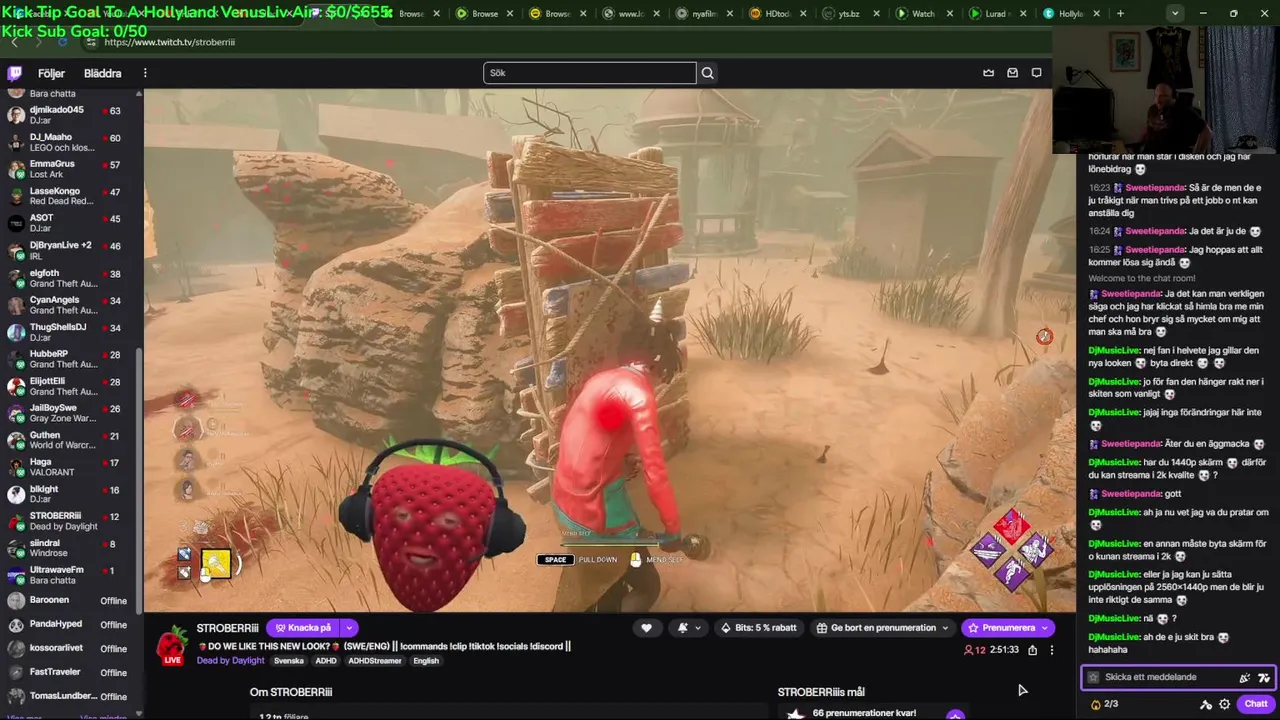Image resolution: width=1280 pixels, height=720 pixels.
Task: Click the ADHD tag
Action: point(326,661)
